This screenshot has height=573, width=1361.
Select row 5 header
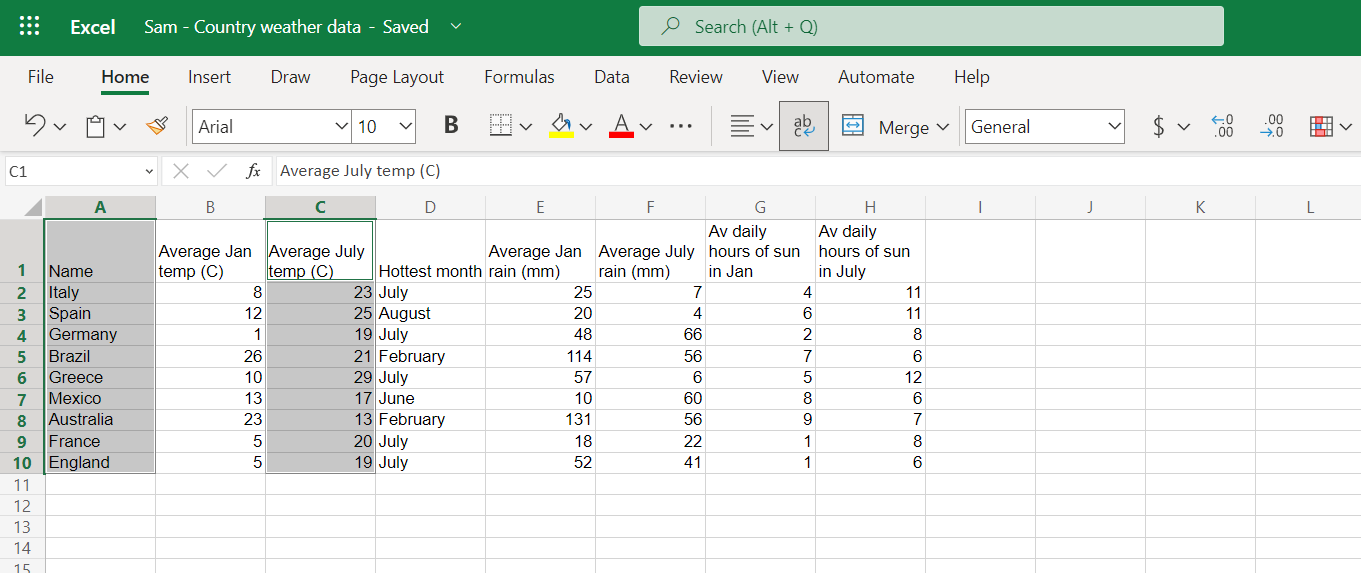coord(22,356)
